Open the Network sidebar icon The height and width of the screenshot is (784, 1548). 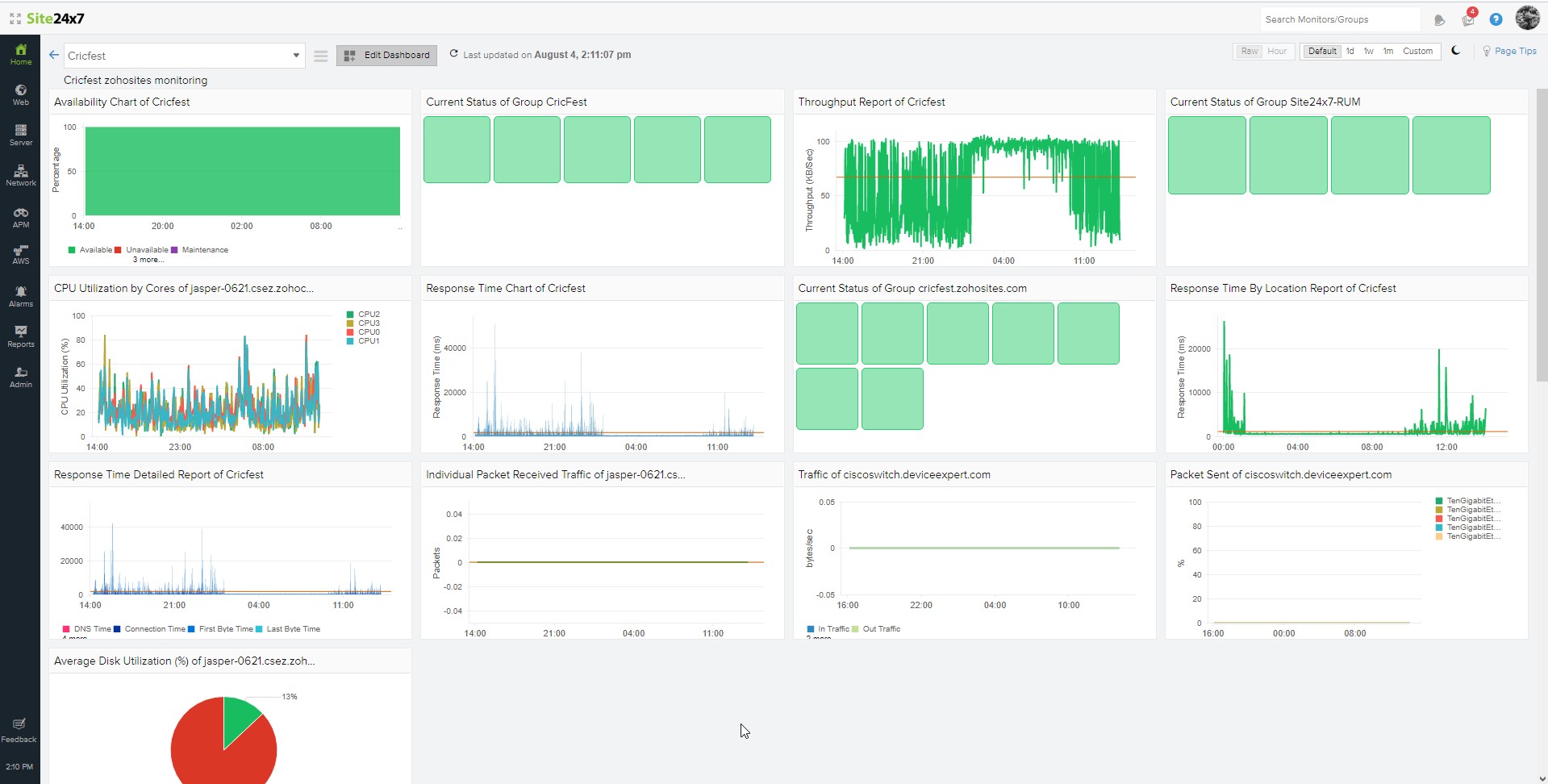tap(20, 175)
